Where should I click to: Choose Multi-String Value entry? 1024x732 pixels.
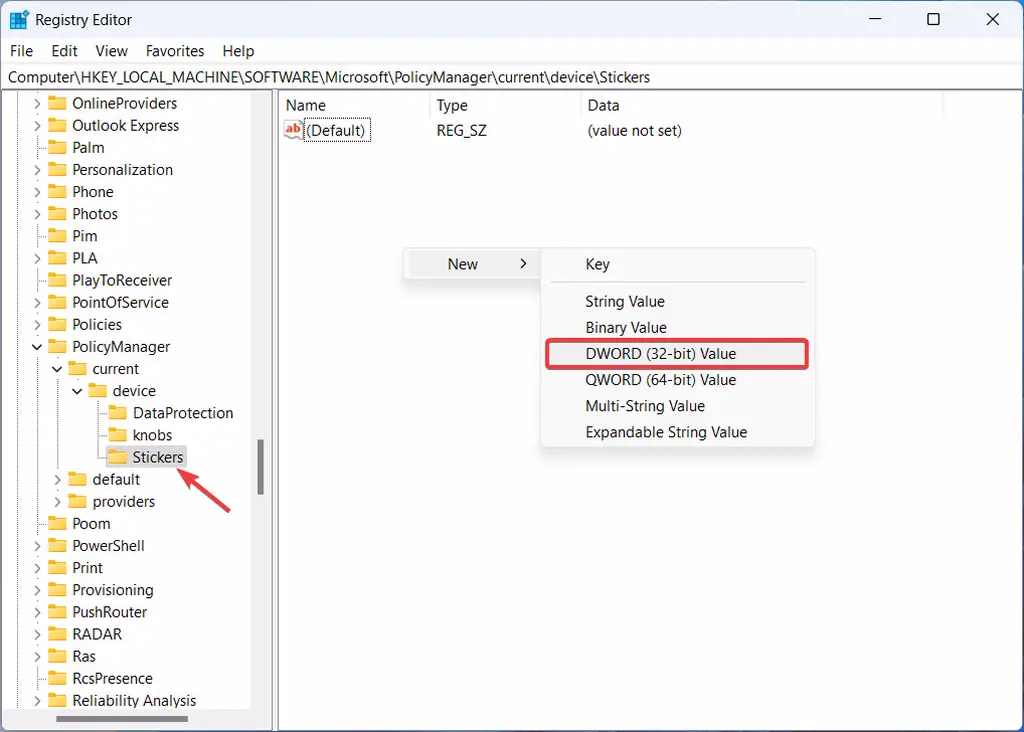click(677, 406)
